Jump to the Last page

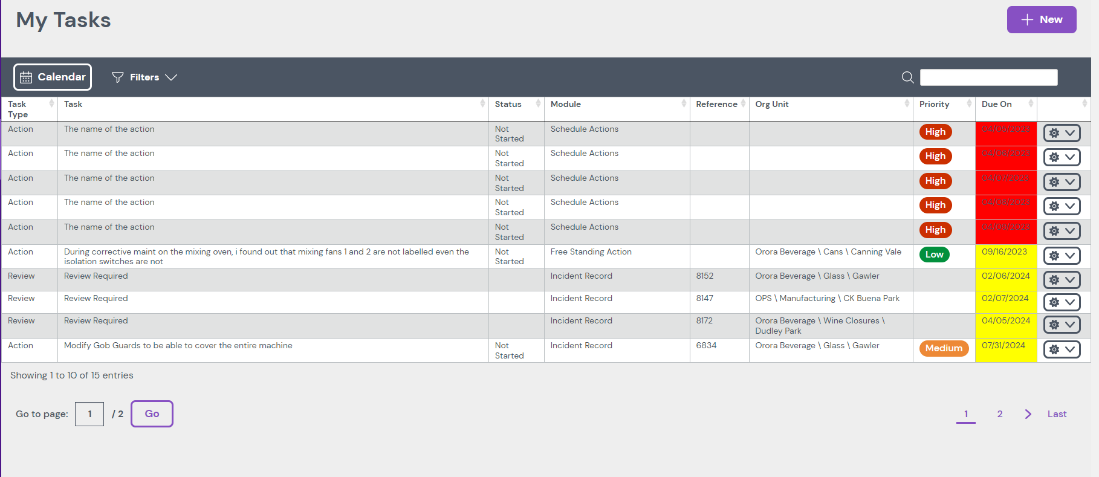(x=1057, y=414)
